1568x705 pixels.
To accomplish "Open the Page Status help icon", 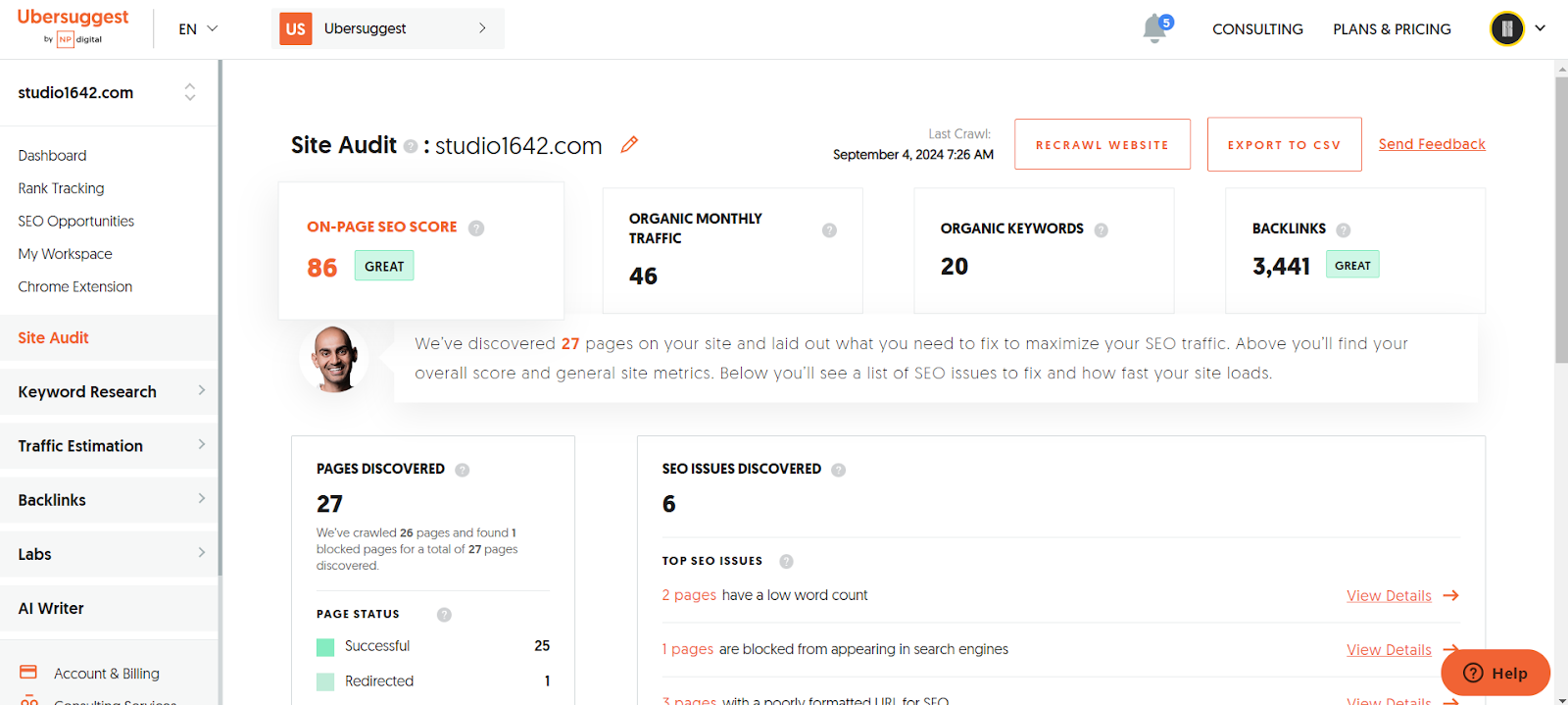I will click(444, 615).
